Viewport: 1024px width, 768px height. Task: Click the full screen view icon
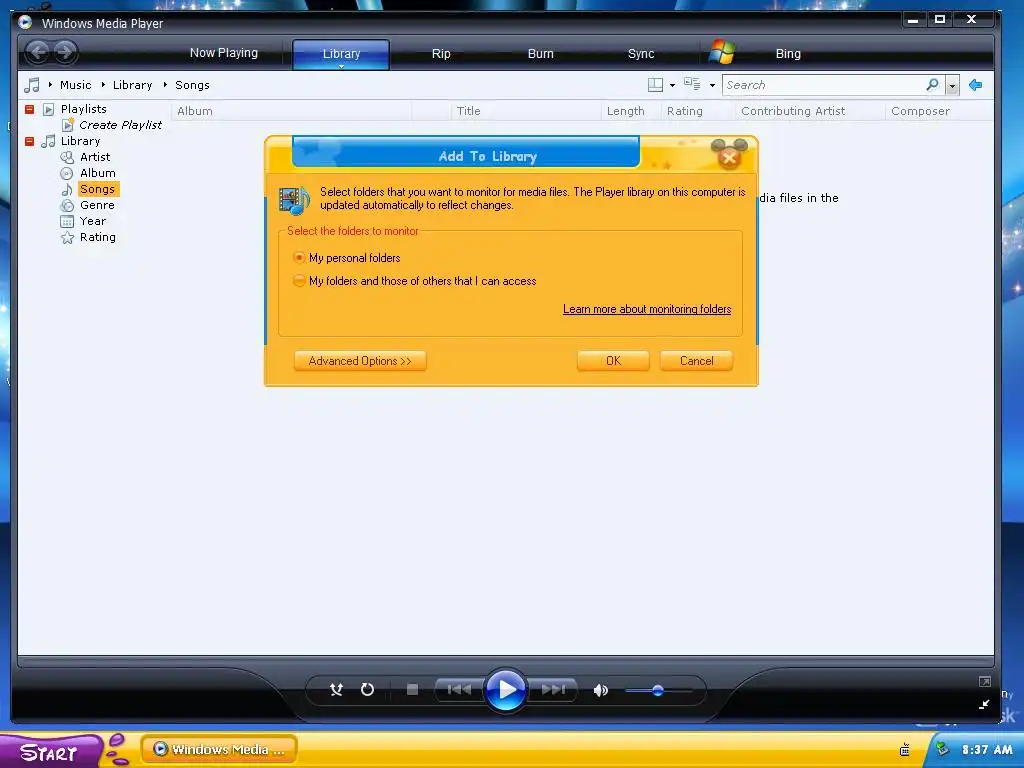985,682
